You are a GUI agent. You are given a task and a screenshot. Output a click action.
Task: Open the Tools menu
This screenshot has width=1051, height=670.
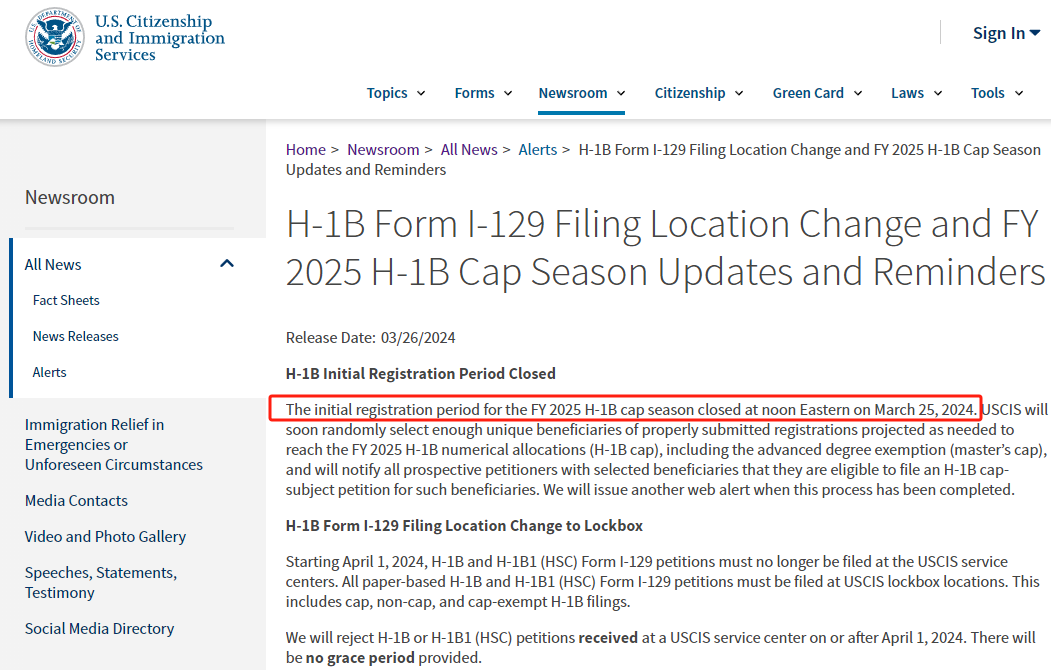pyautogui.click(x=997, y=93)
